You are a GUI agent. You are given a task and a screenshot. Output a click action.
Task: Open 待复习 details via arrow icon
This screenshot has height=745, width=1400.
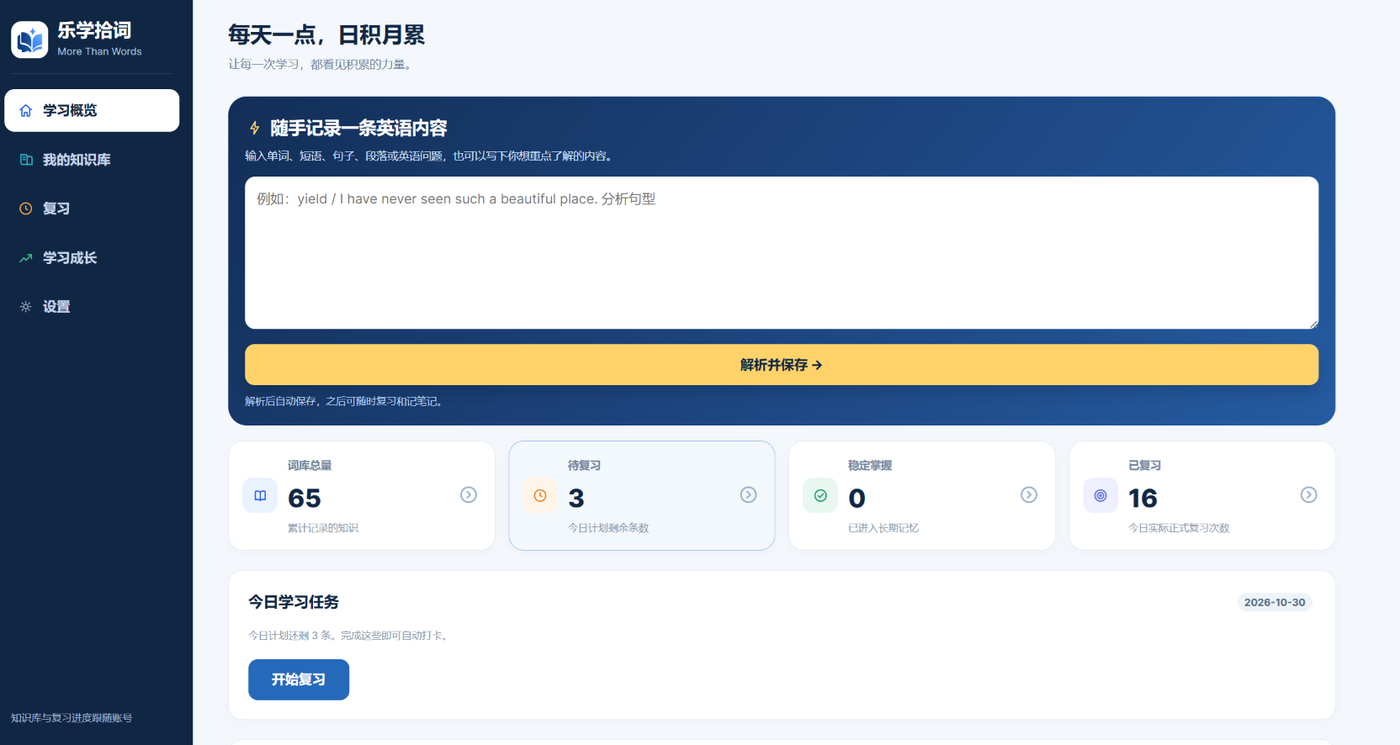click(748, 495)
